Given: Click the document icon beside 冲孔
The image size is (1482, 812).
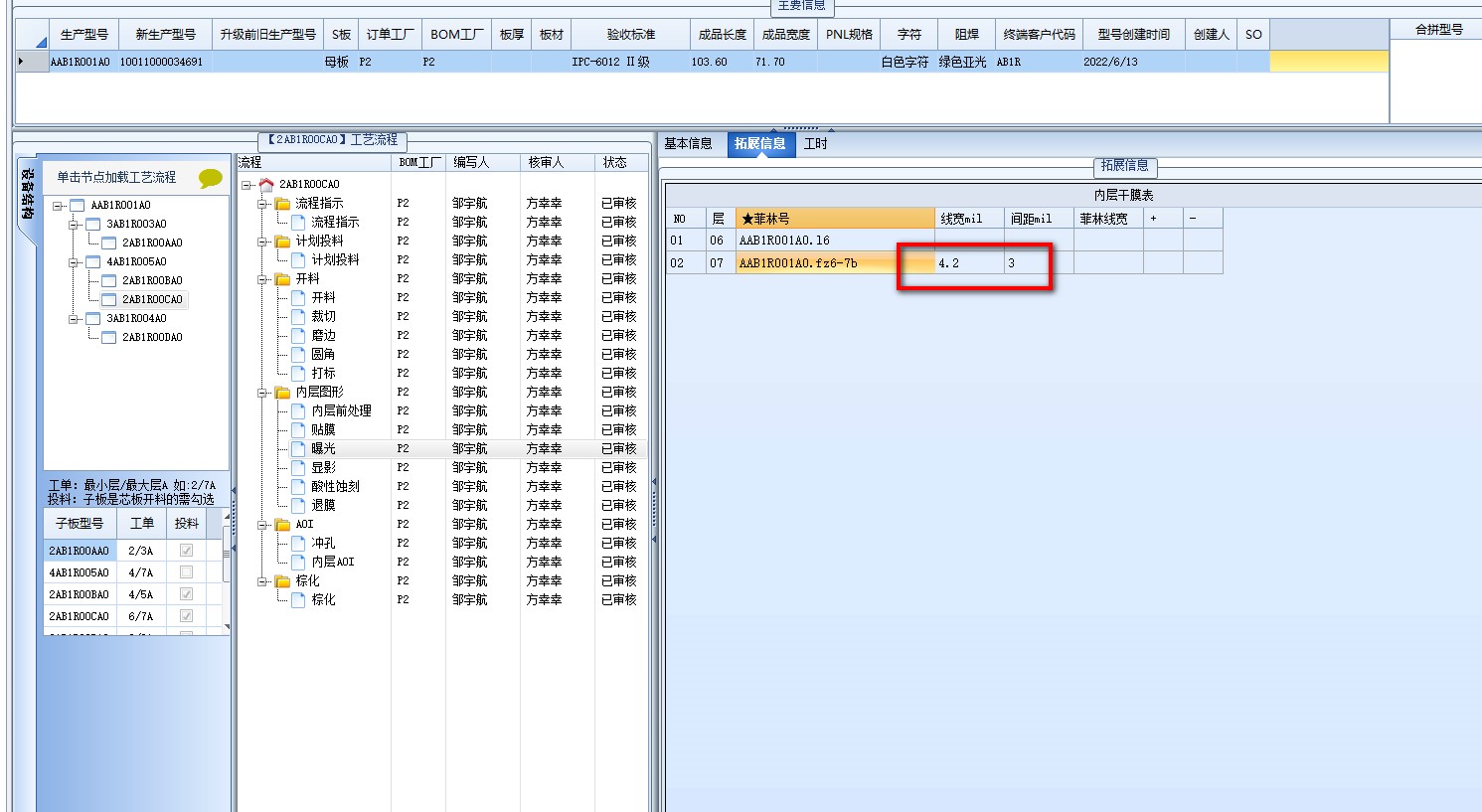Looking at the screenshot, I should pyautogui.click(x=298, y=543).
